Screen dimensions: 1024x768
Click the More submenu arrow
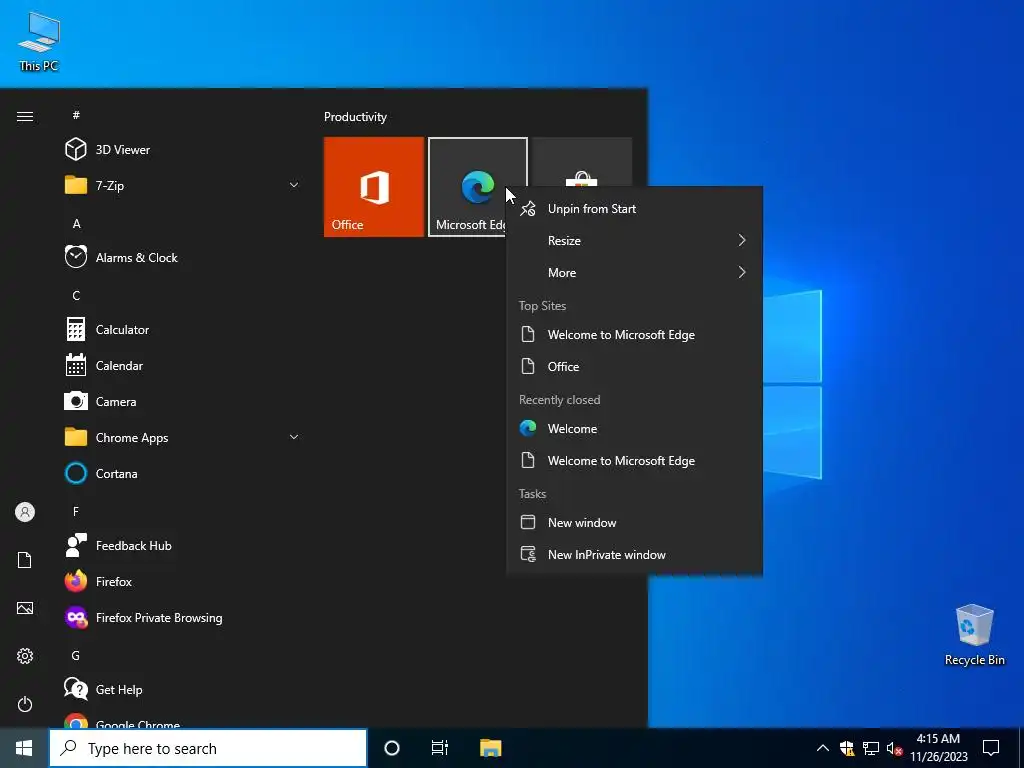[742, 272]
